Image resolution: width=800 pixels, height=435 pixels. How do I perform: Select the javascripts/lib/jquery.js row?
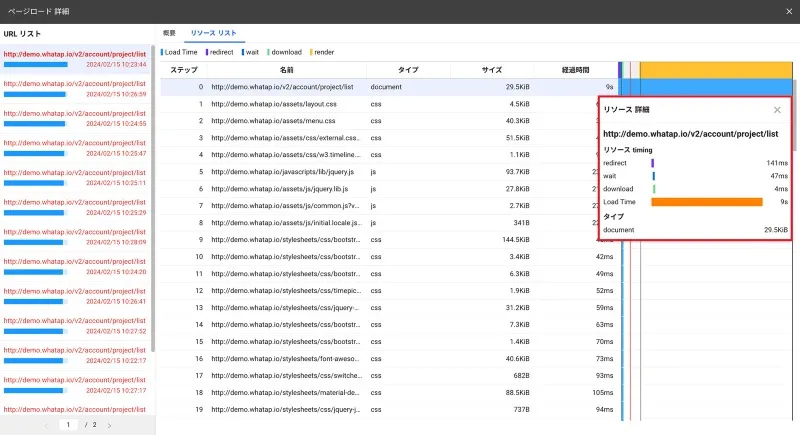tap(379, 172)
